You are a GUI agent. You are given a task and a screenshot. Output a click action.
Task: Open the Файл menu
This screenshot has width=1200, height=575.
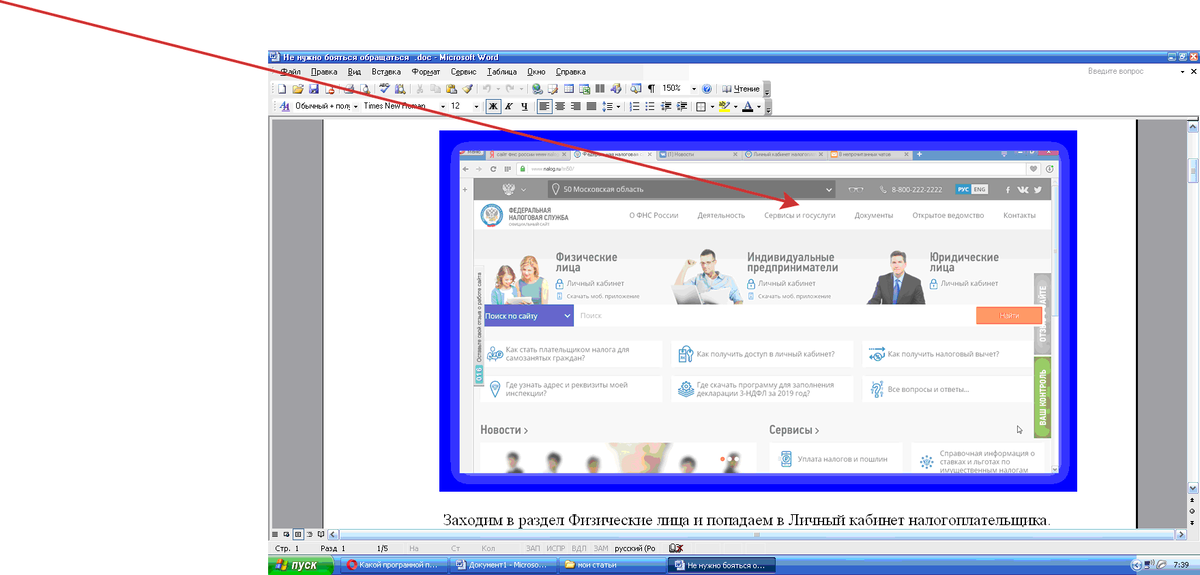291,72
